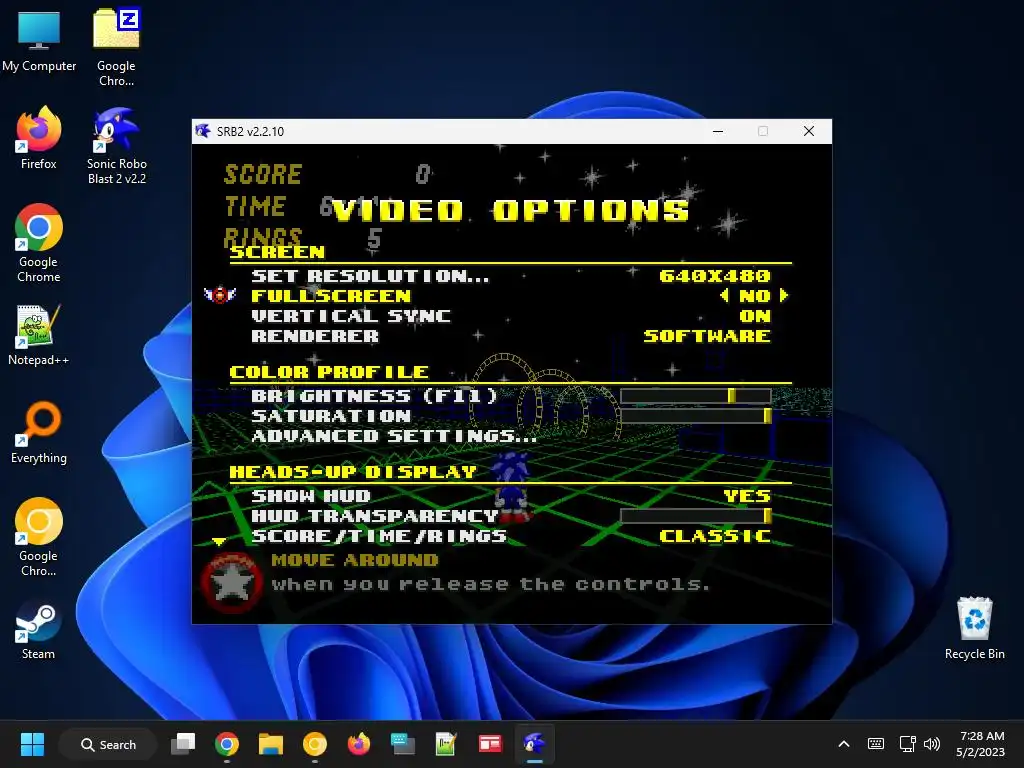Viewport: 1024px width, 768px height.
Task: Minimize the SRB2 window
Action: pos(718,131)
